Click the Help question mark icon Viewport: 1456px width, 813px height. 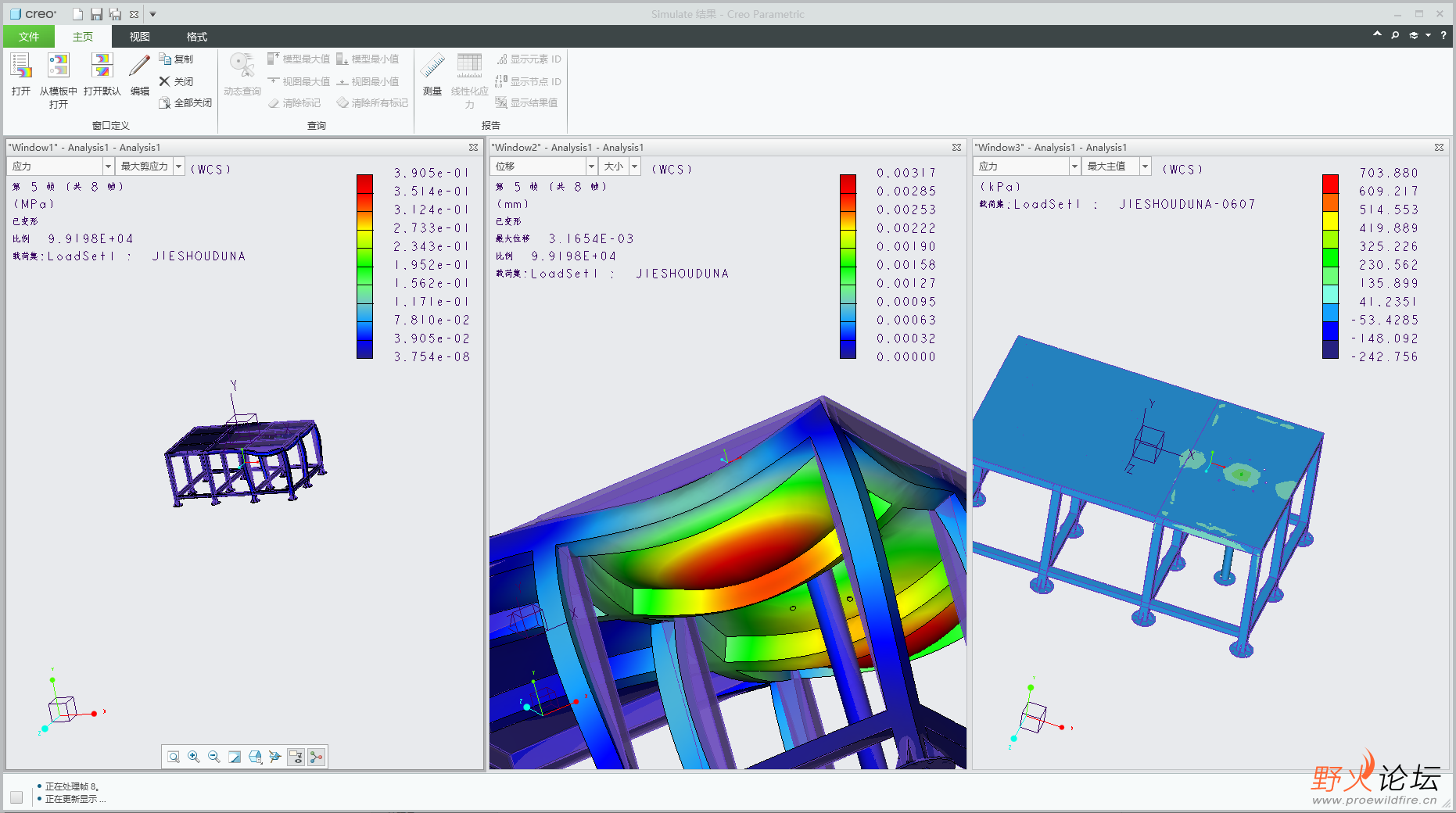(1443, 36)
